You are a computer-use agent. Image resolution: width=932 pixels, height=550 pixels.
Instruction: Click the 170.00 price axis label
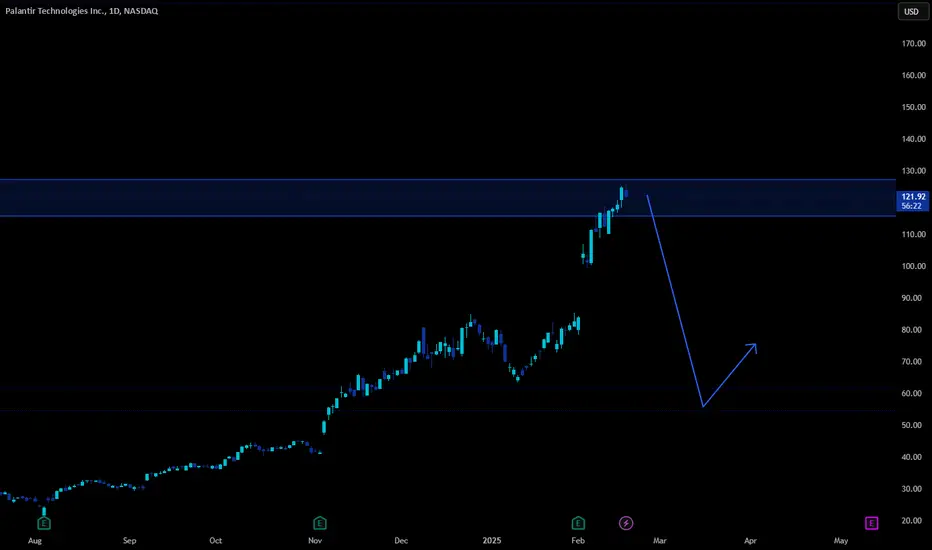tap(914, 43)
